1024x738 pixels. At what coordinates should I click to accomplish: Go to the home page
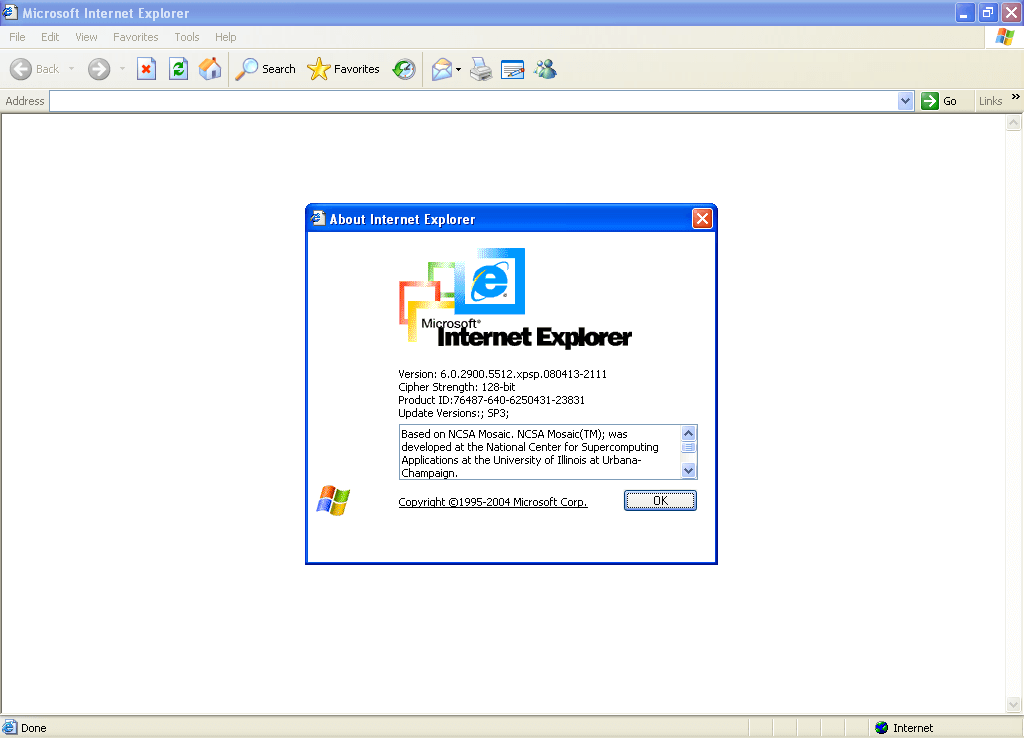click(x=210, y=68)
